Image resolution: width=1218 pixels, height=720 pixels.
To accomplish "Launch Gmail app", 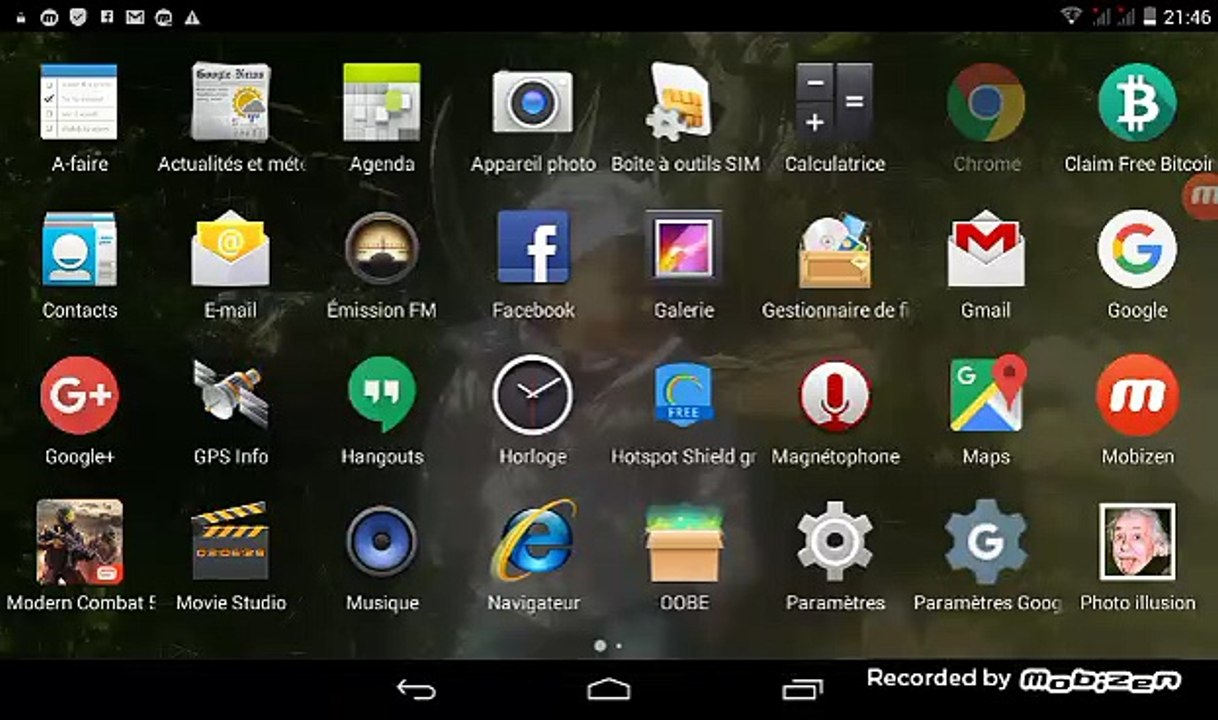I will pos(986,248).
